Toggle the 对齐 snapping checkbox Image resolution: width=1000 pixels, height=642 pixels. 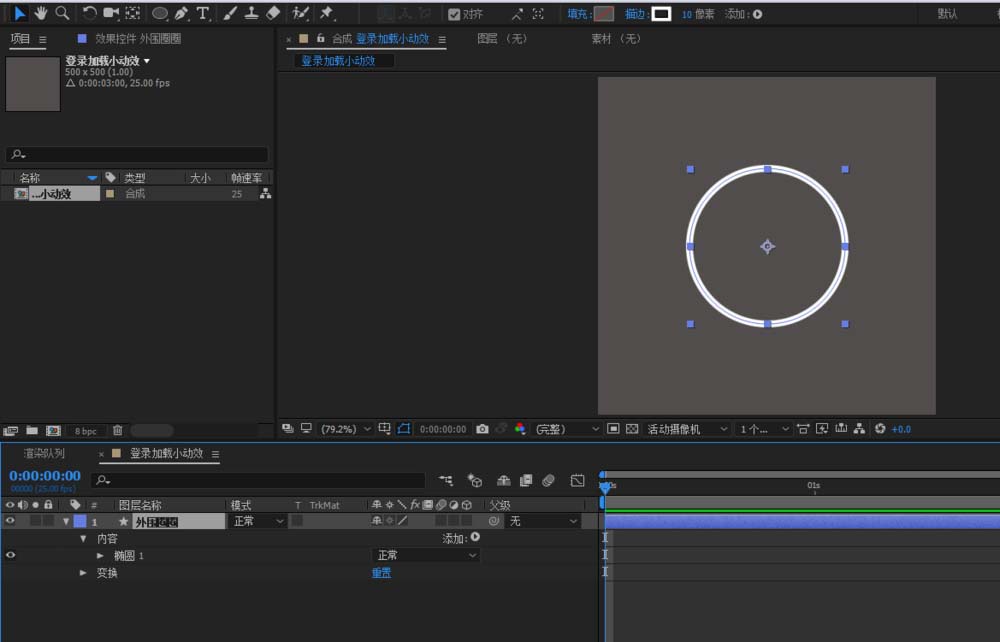tap(454, 14)
